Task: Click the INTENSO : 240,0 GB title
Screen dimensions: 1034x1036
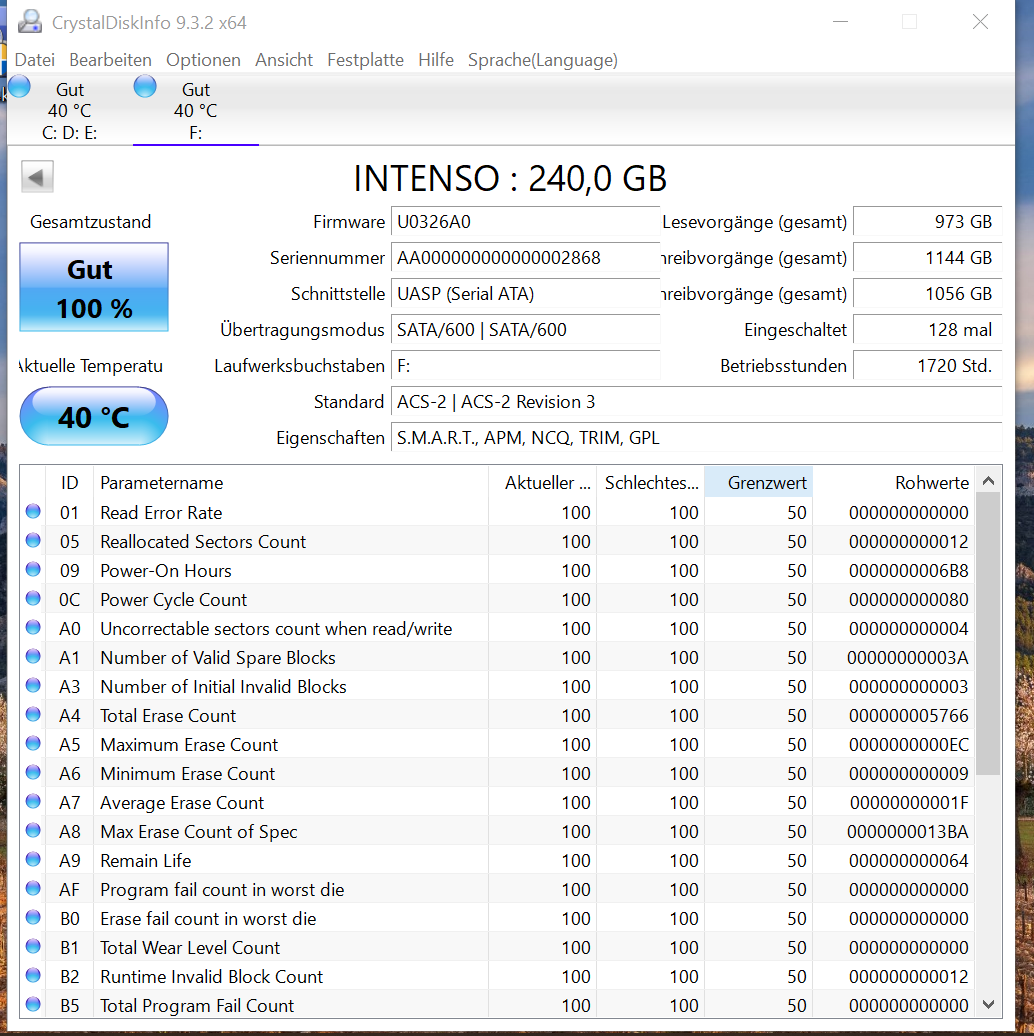Action: point(510,178)
